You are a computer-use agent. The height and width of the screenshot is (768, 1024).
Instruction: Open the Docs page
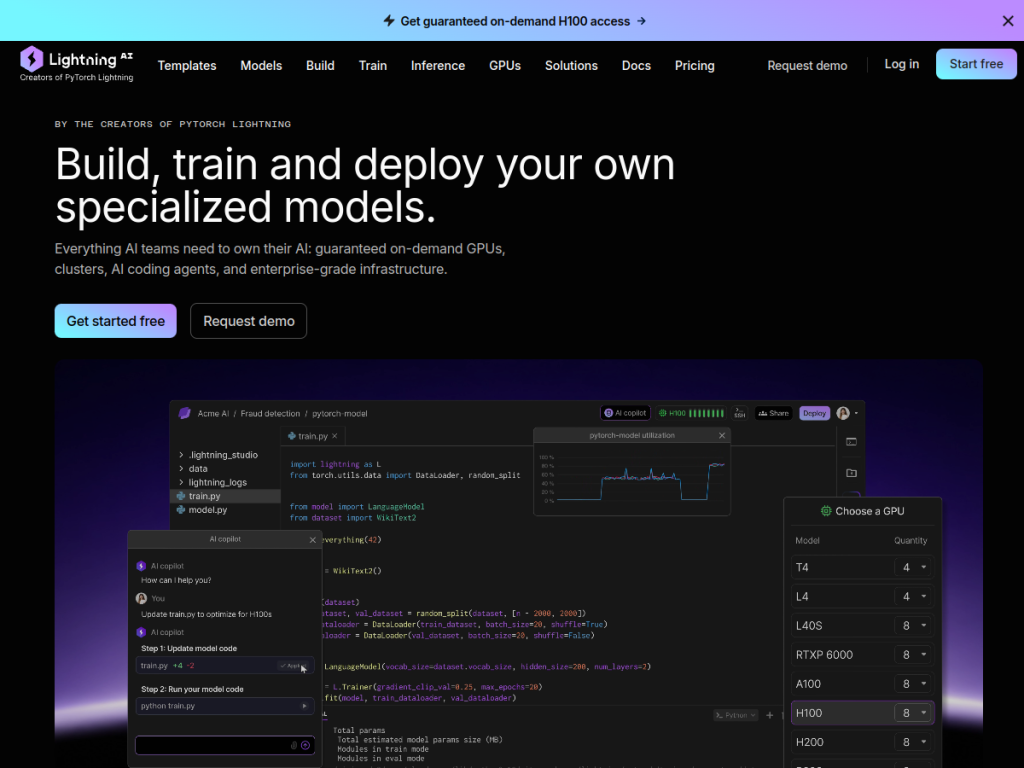(636, 65)
